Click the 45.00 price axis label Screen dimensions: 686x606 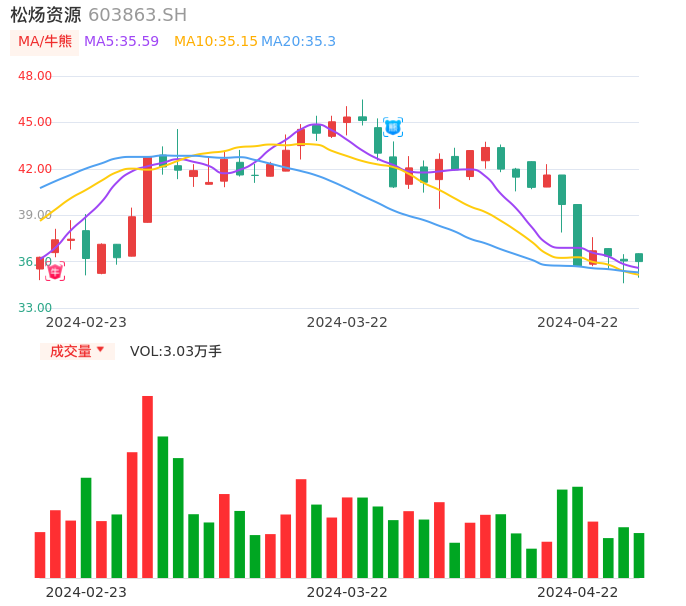(36, 122)
